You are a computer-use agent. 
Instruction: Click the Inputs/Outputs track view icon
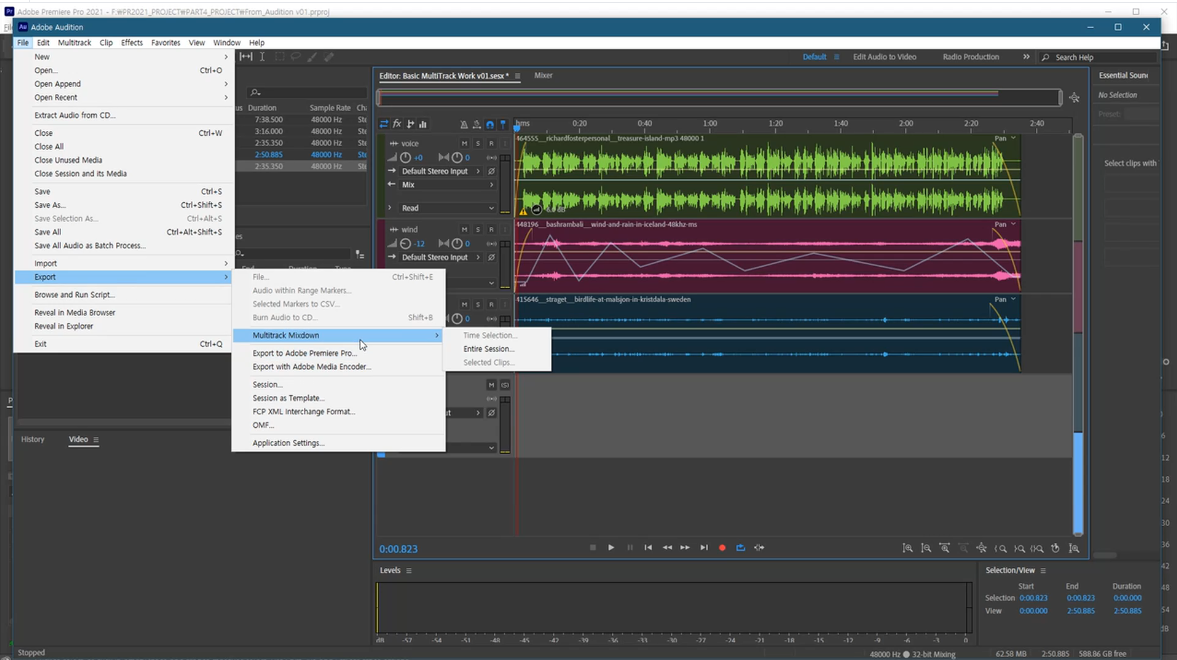[384, 124]
